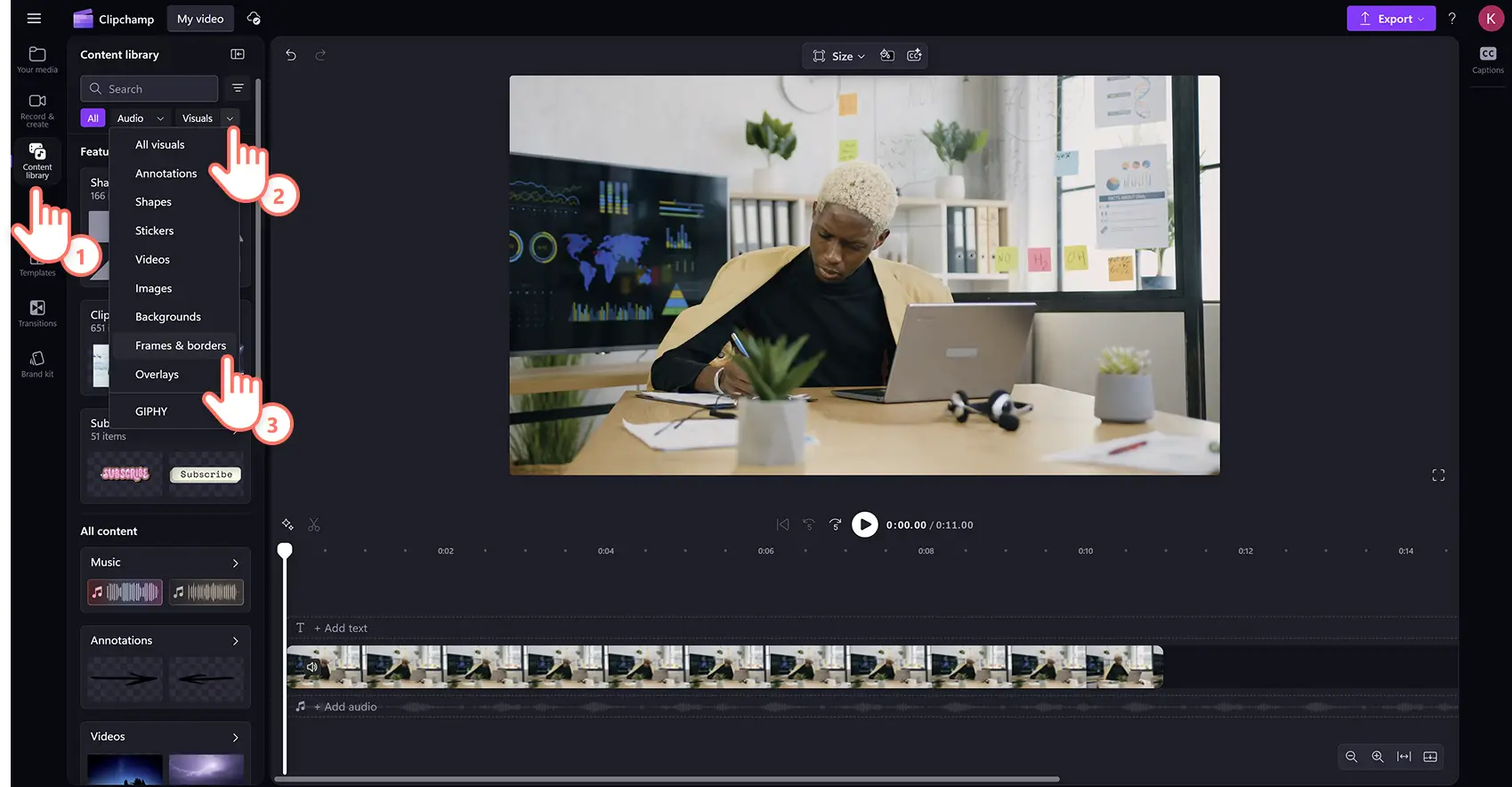This screenshot has width=1512, height=787.
Task: Select the Visuals filter tab
Action: click(x=198, y=118)
